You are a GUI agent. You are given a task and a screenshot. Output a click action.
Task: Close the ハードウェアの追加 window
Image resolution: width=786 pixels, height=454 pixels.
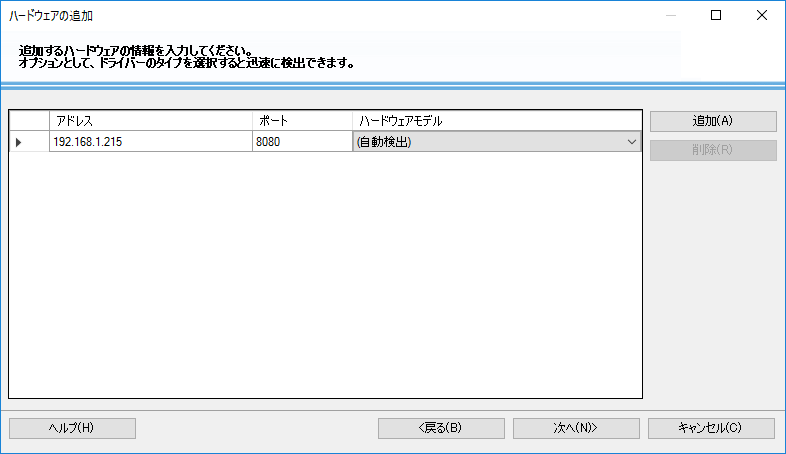point(762,16)
